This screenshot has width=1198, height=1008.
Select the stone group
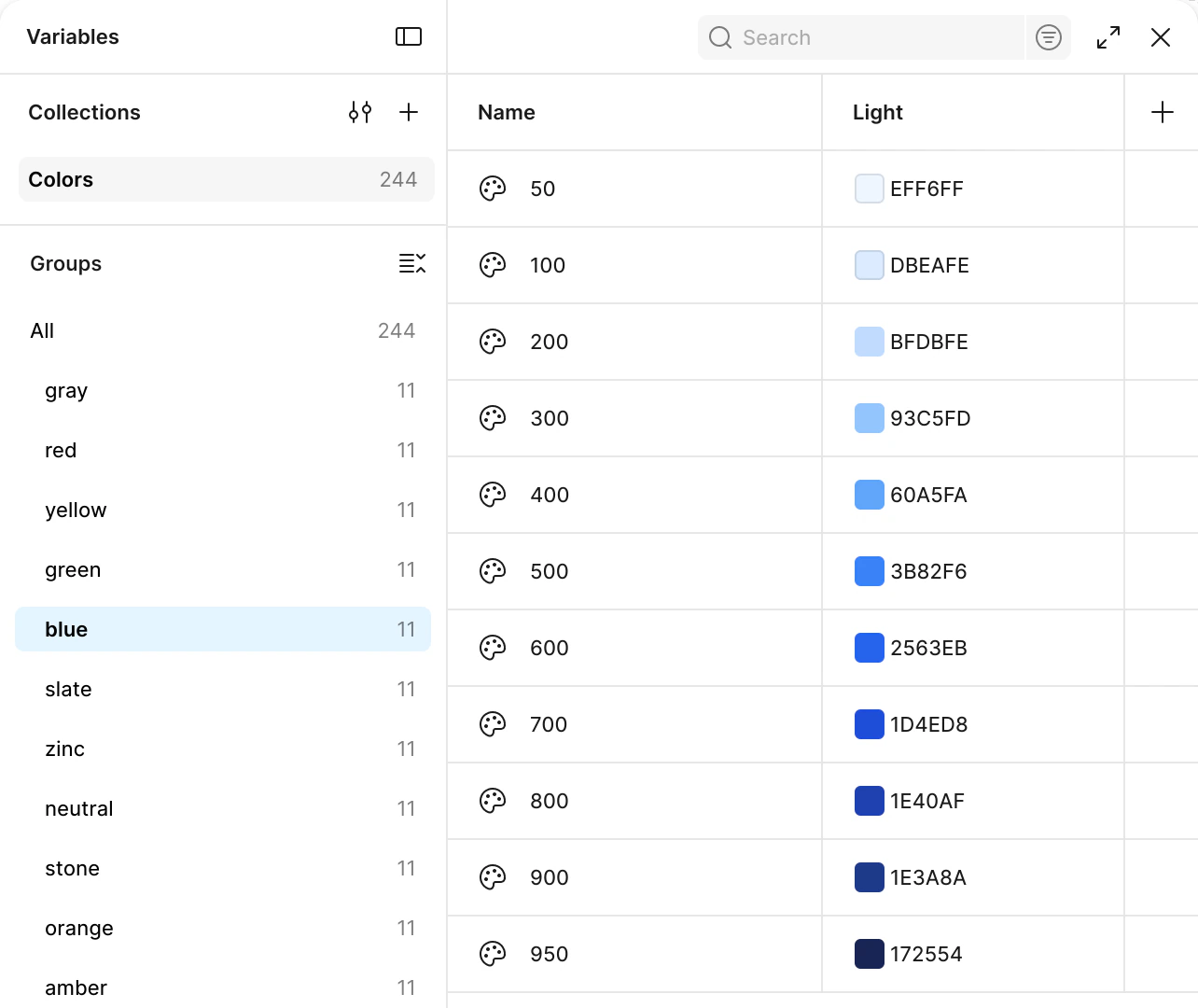point(223,868)
